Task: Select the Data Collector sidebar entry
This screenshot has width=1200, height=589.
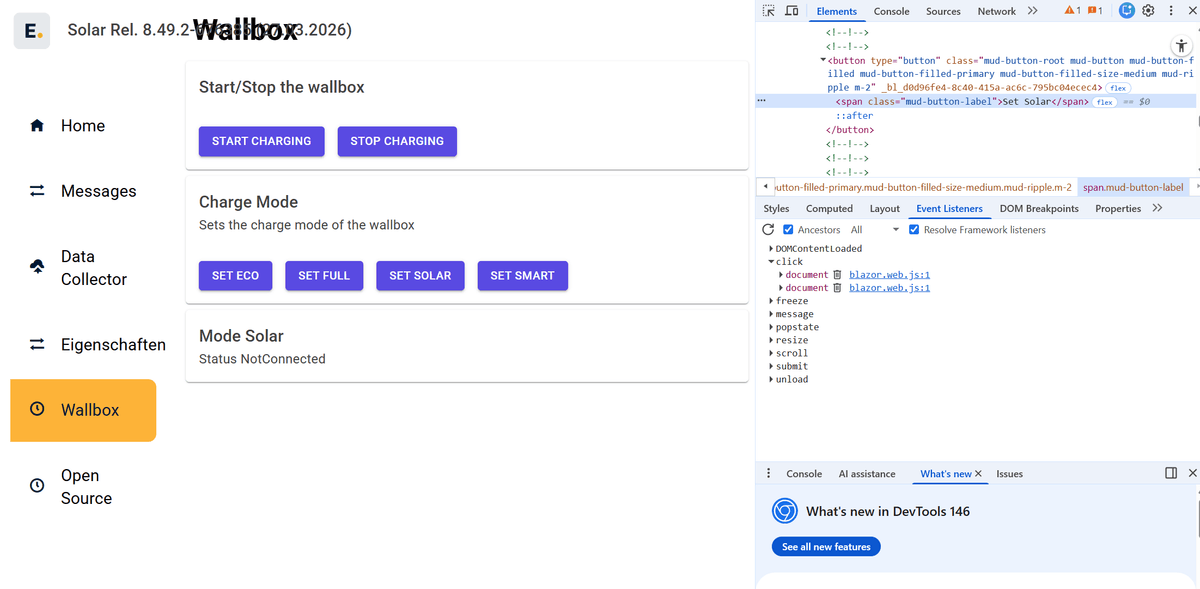Action: click(x=82, y=267)
